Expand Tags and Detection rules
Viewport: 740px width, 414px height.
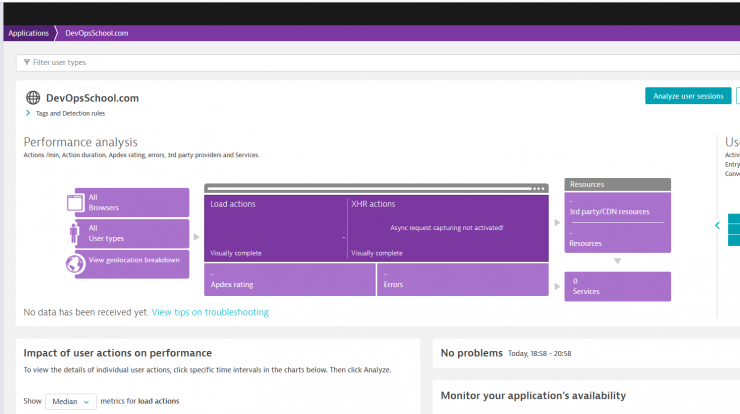[x=66, y=113]
